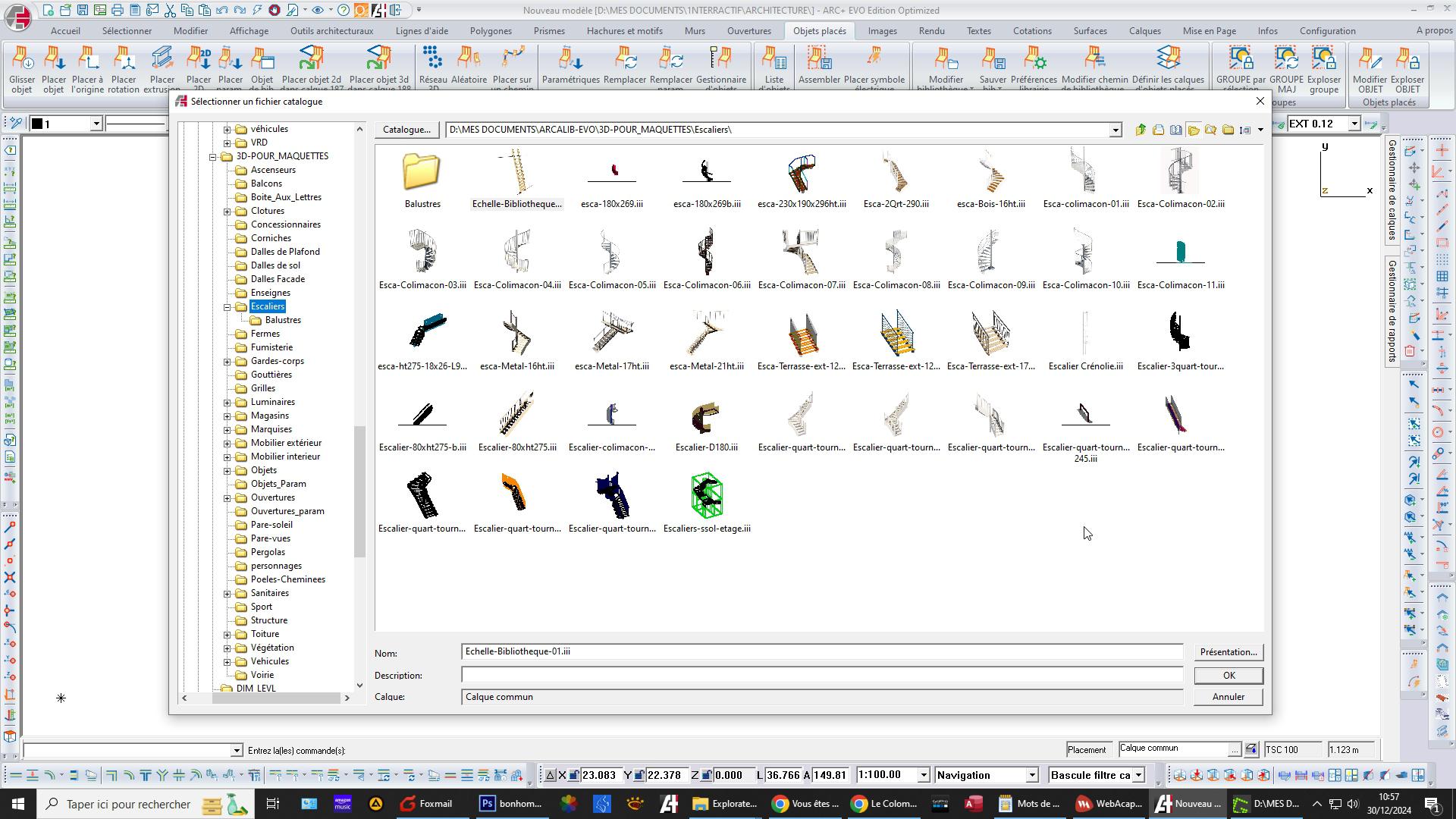Click the print catalogue icon

pyautogui.click(x=1158, y=130)
